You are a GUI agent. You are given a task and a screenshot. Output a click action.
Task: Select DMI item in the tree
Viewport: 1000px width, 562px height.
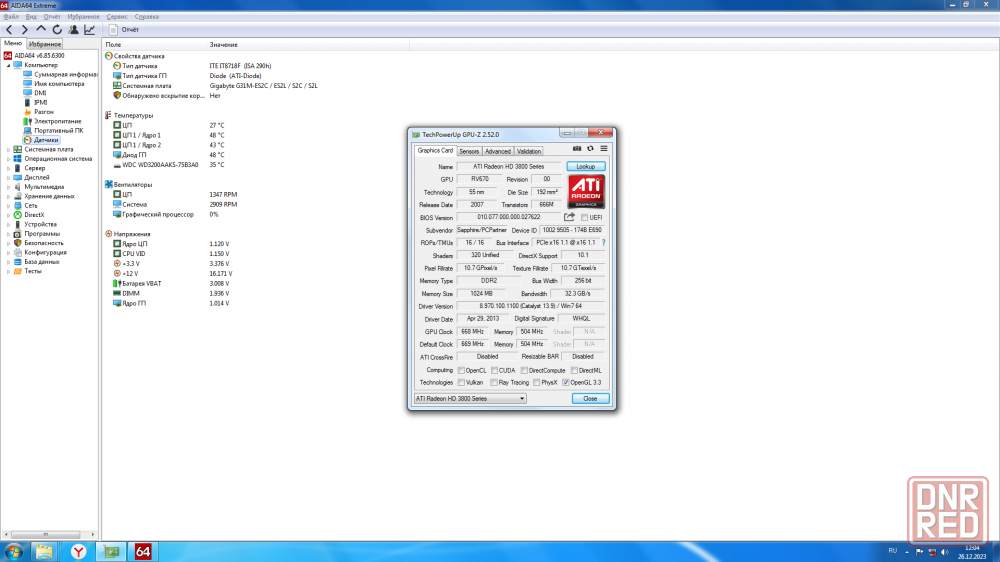pos(40,93)
